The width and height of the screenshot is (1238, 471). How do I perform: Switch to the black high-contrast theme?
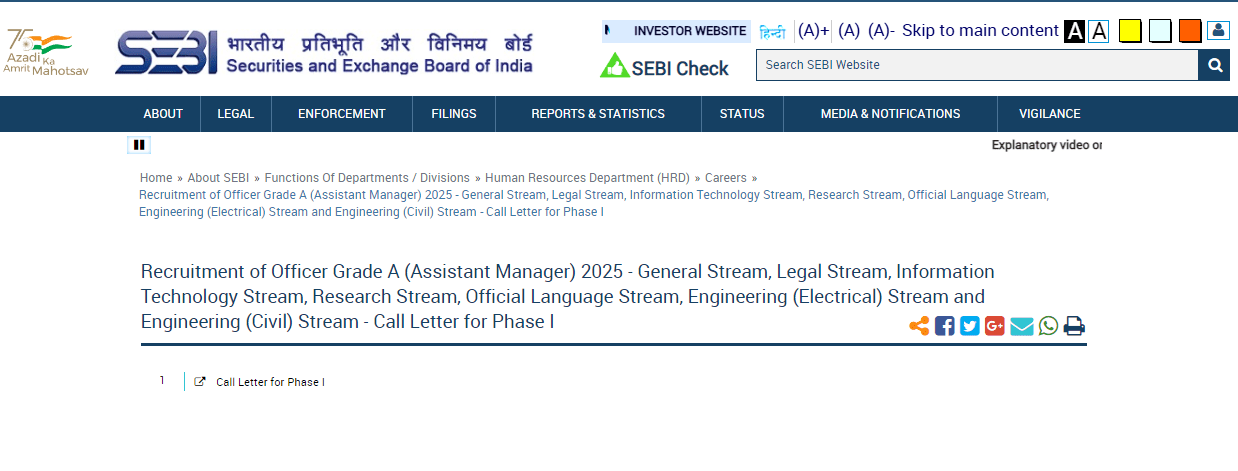click(1074, 31)
